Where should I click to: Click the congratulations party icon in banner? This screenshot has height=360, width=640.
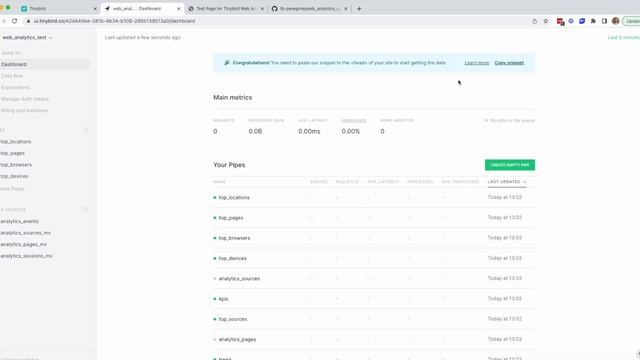(227, 63)
